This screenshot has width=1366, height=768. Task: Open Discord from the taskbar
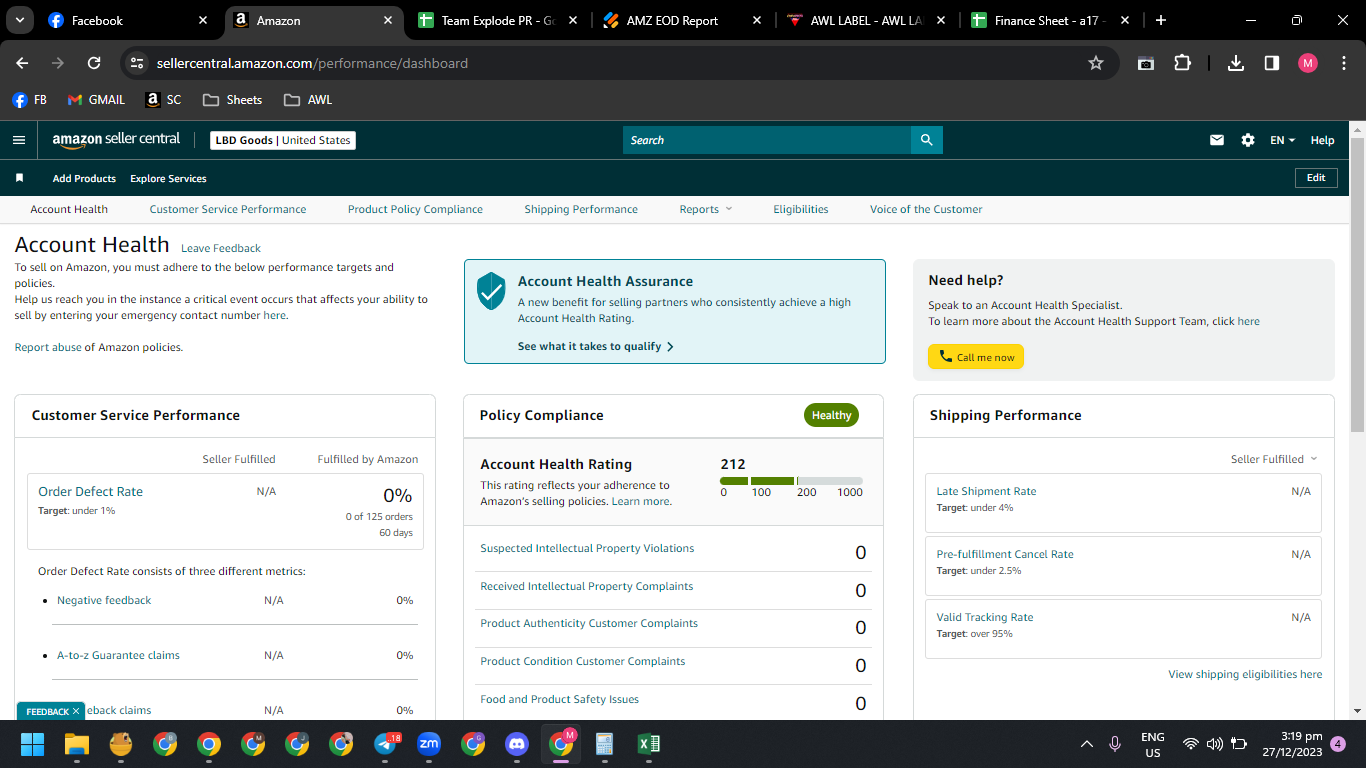[517, 744]
